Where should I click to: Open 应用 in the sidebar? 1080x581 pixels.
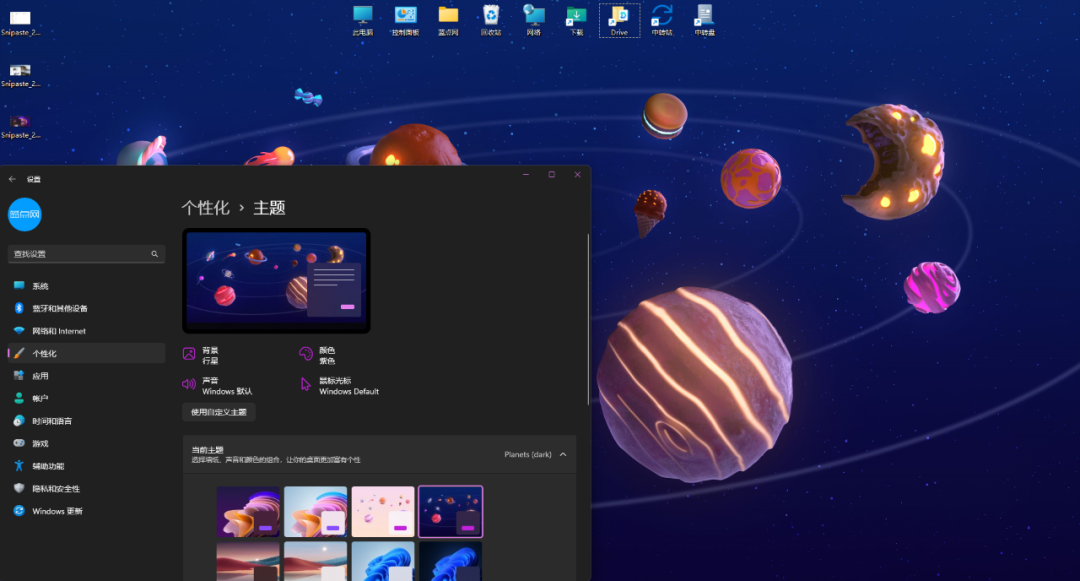tap(86, 376)
